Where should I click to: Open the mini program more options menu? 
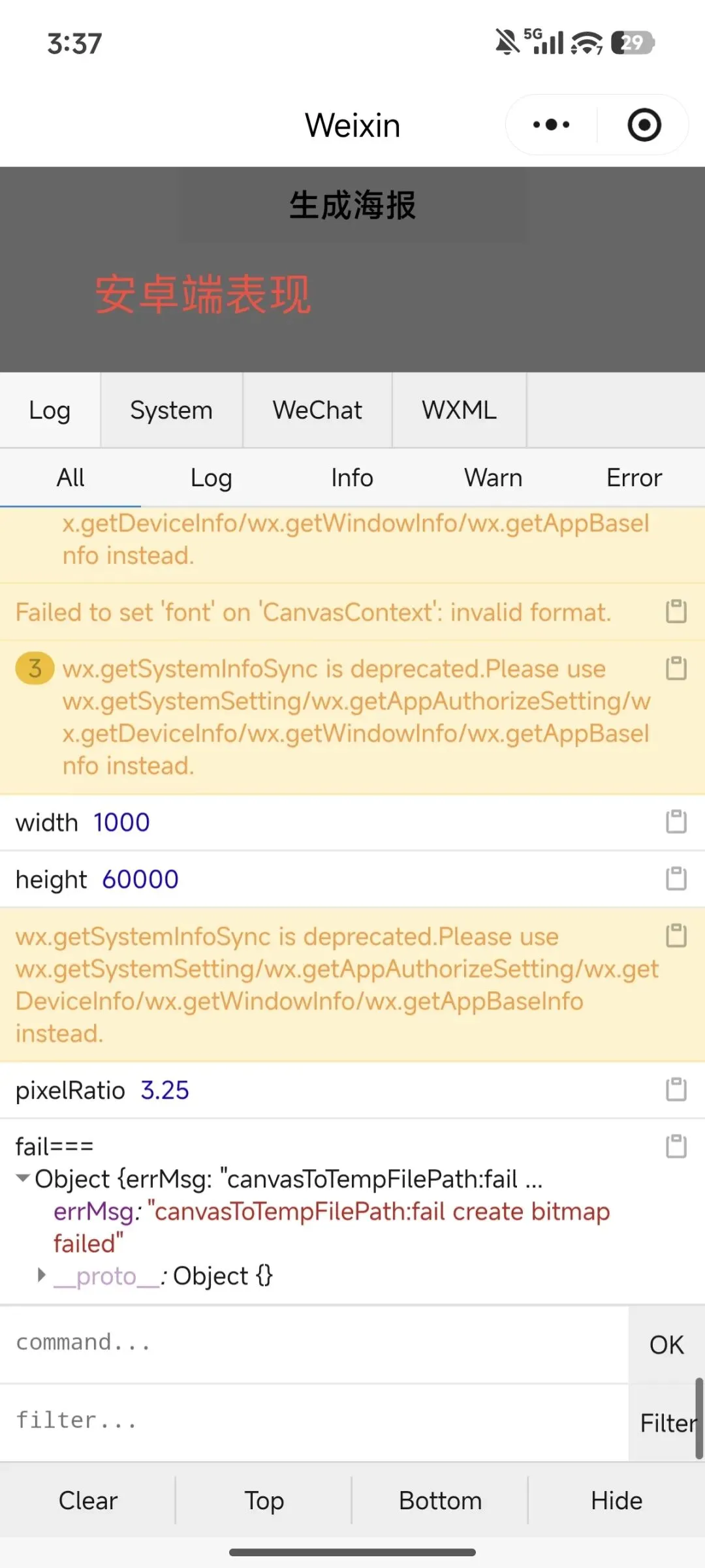pyautogui.click(x=552, y=125)
